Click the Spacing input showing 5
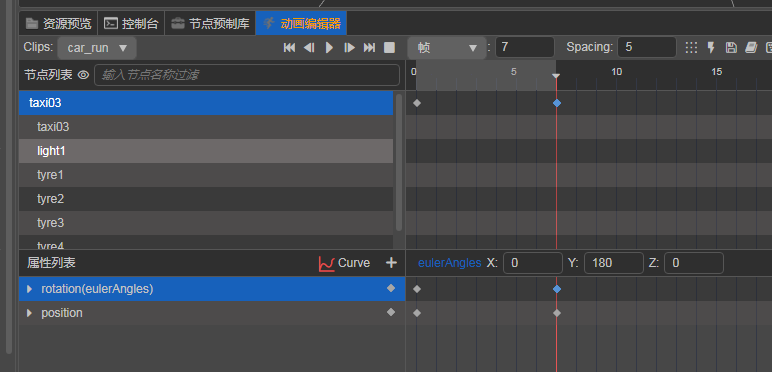The height and width of the screenshot is (372, 772). tap(646, 47)
